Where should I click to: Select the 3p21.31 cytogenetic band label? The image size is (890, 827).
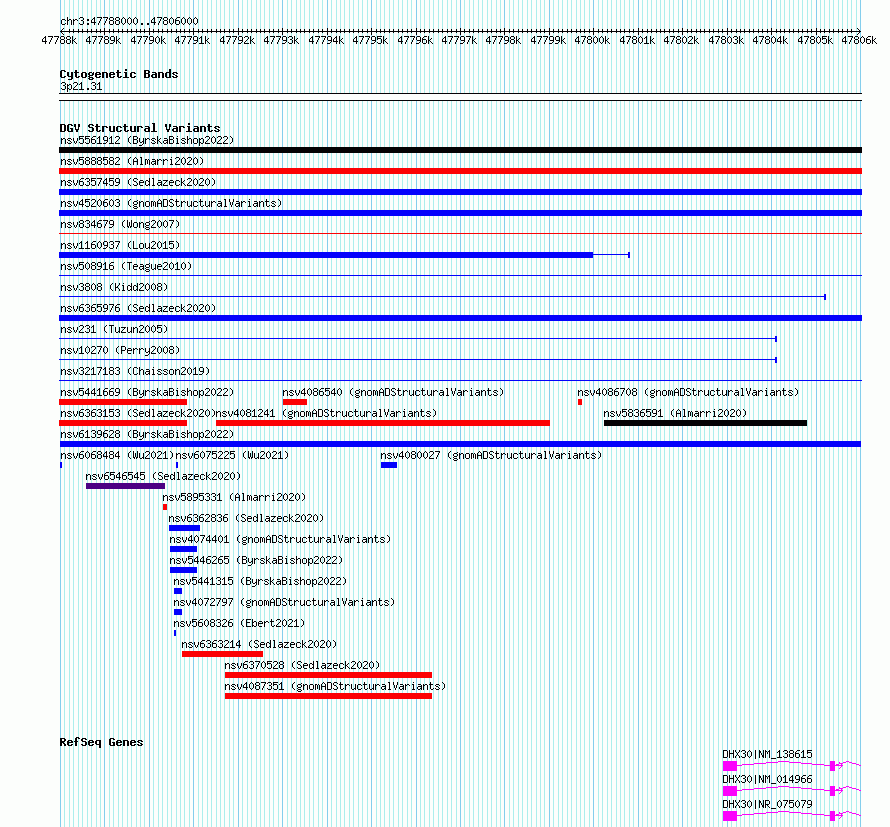pyautogui.click(x=81, y=86)
